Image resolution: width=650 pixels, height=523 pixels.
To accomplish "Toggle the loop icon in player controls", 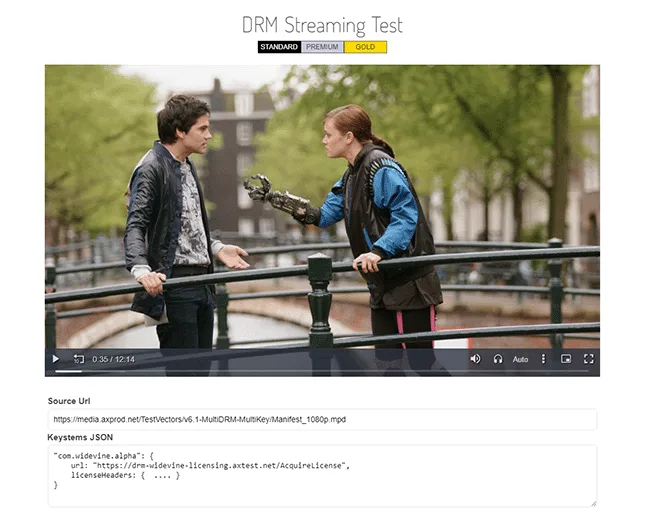I will (x=79, y=358).
